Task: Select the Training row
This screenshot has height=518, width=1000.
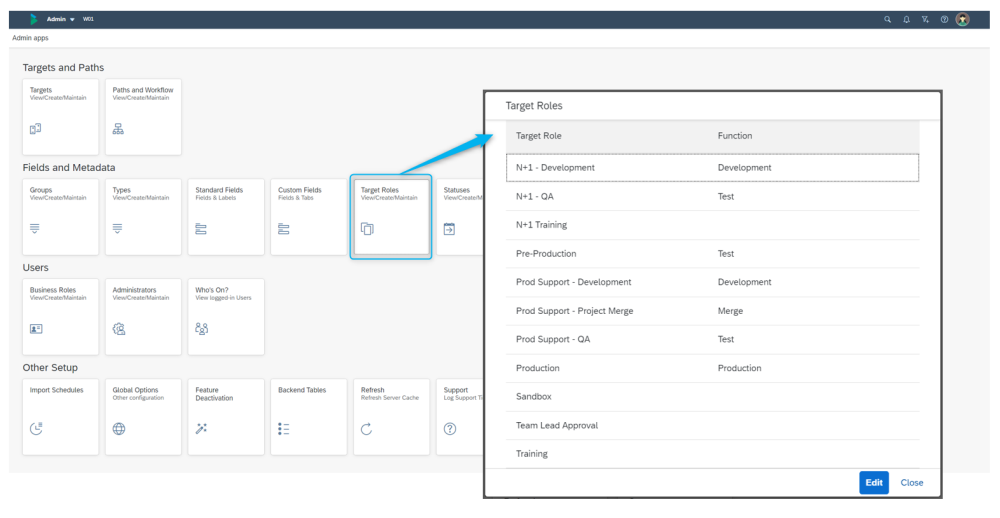Action: pyautogui.click(x=712, y=454)
